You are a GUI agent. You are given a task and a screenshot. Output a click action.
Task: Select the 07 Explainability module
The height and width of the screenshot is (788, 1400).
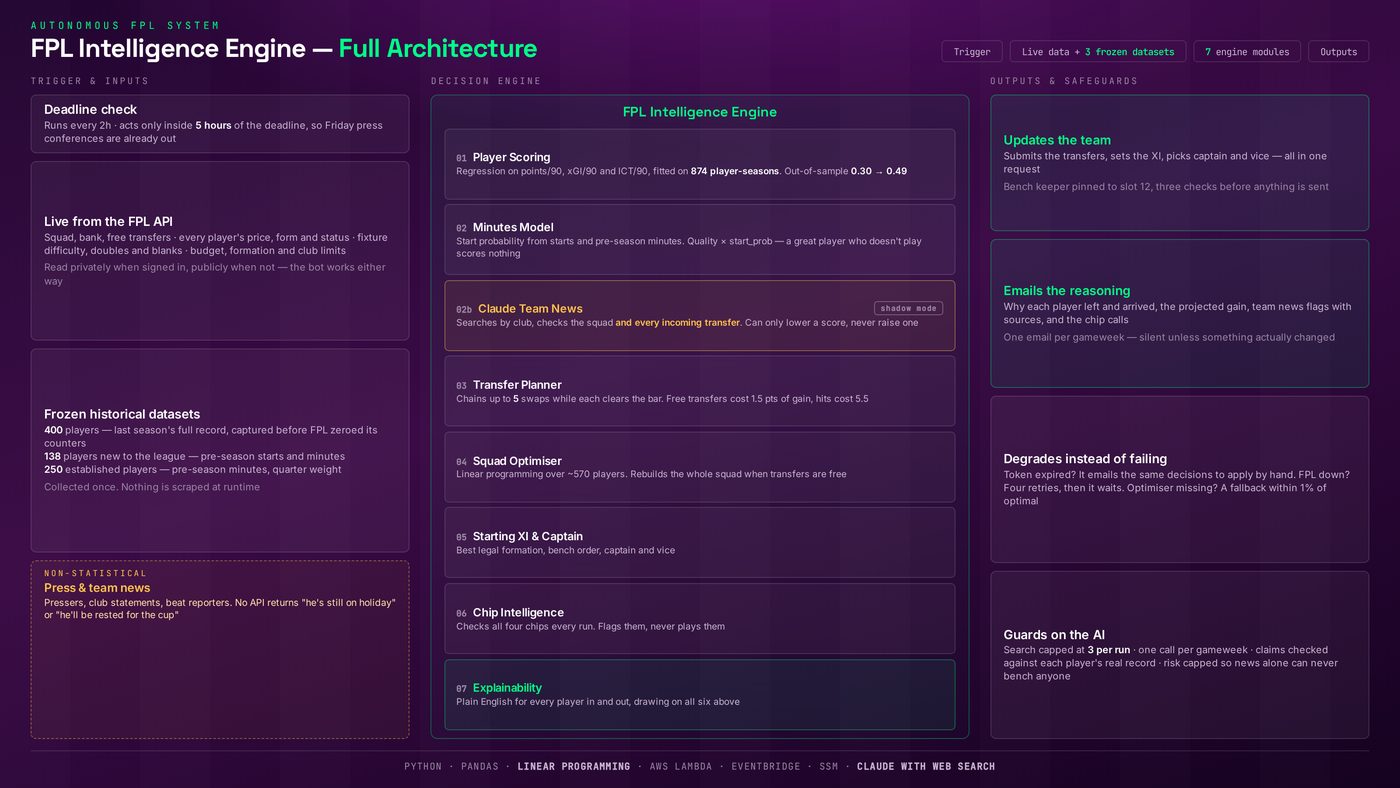[700, 695]
